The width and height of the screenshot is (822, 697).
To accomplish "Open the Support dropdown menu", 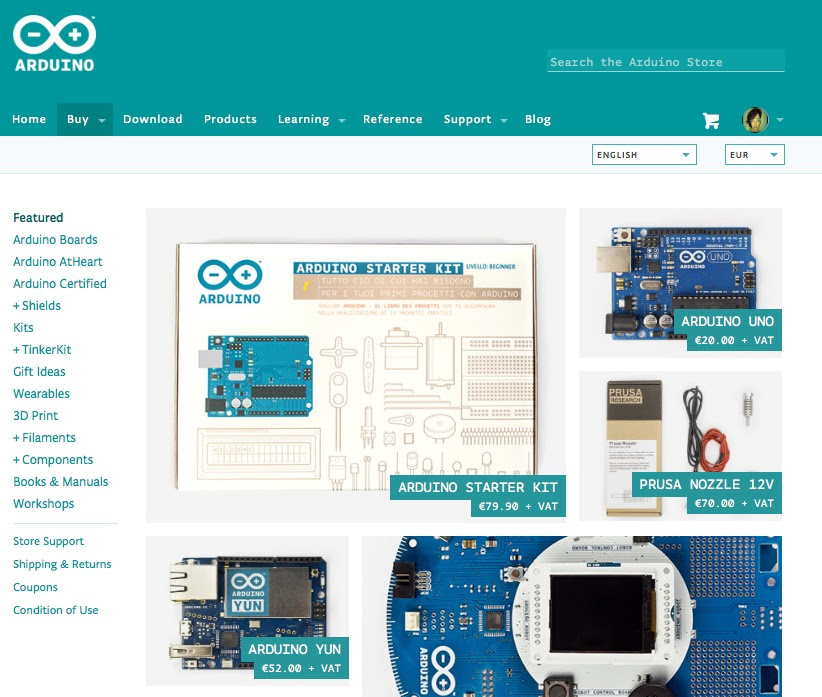I will (466, 118).
